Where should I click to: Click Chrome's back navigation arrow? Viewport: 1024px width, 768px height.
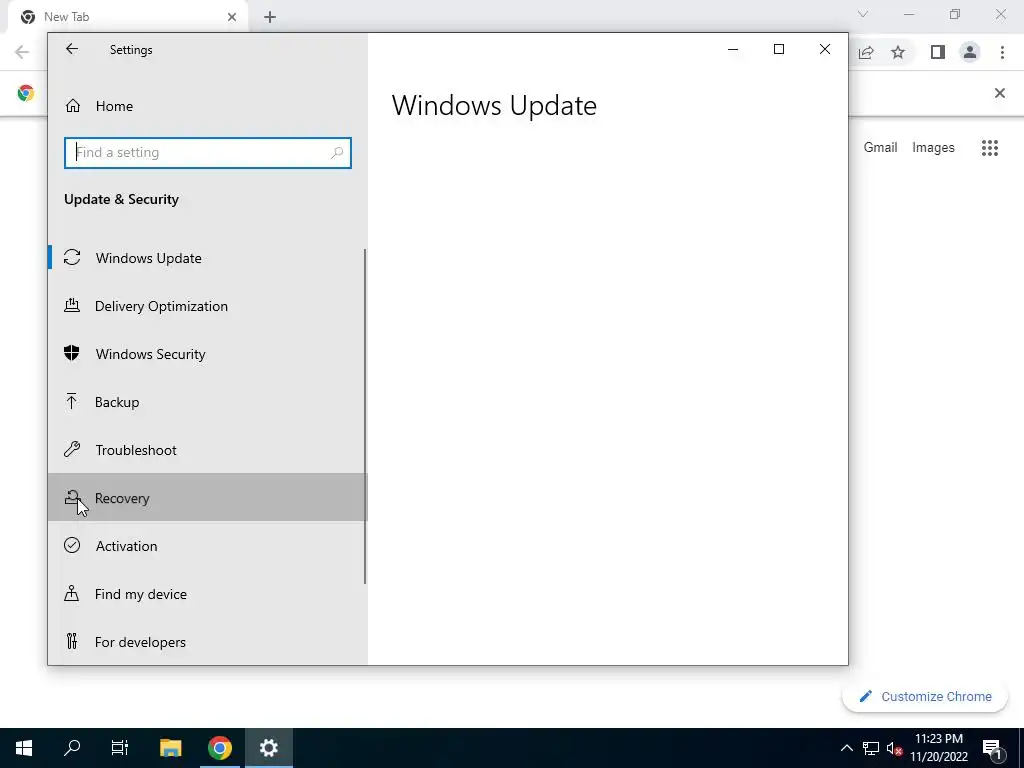pyautogui.click(x=22, y=52)
